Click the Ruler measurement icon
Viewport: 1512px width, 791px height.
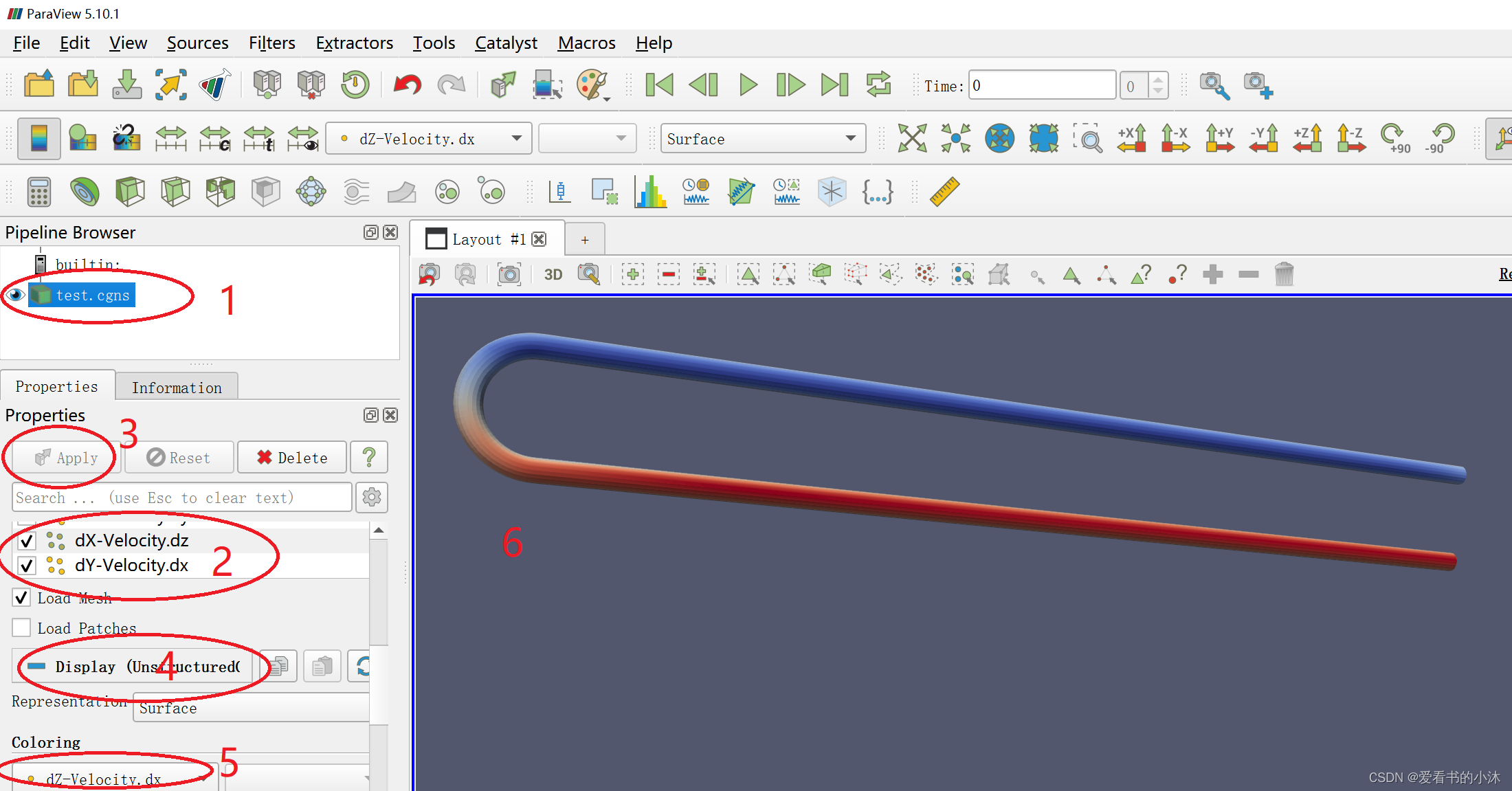944,192
